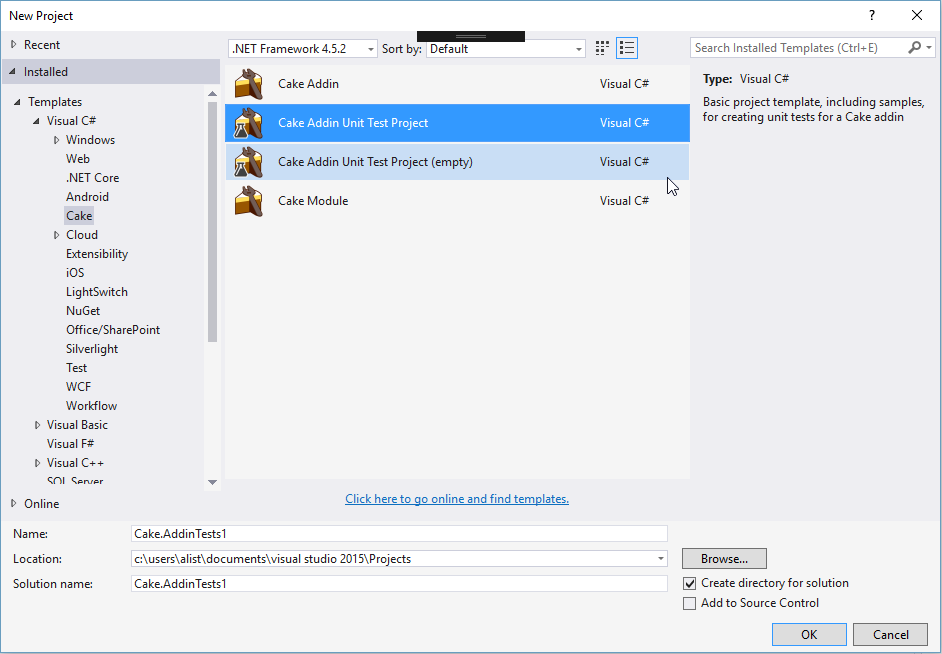Screen dimensions: 942x654
Task: Select the Office/SharePoint template category
Action: point(113,330)
